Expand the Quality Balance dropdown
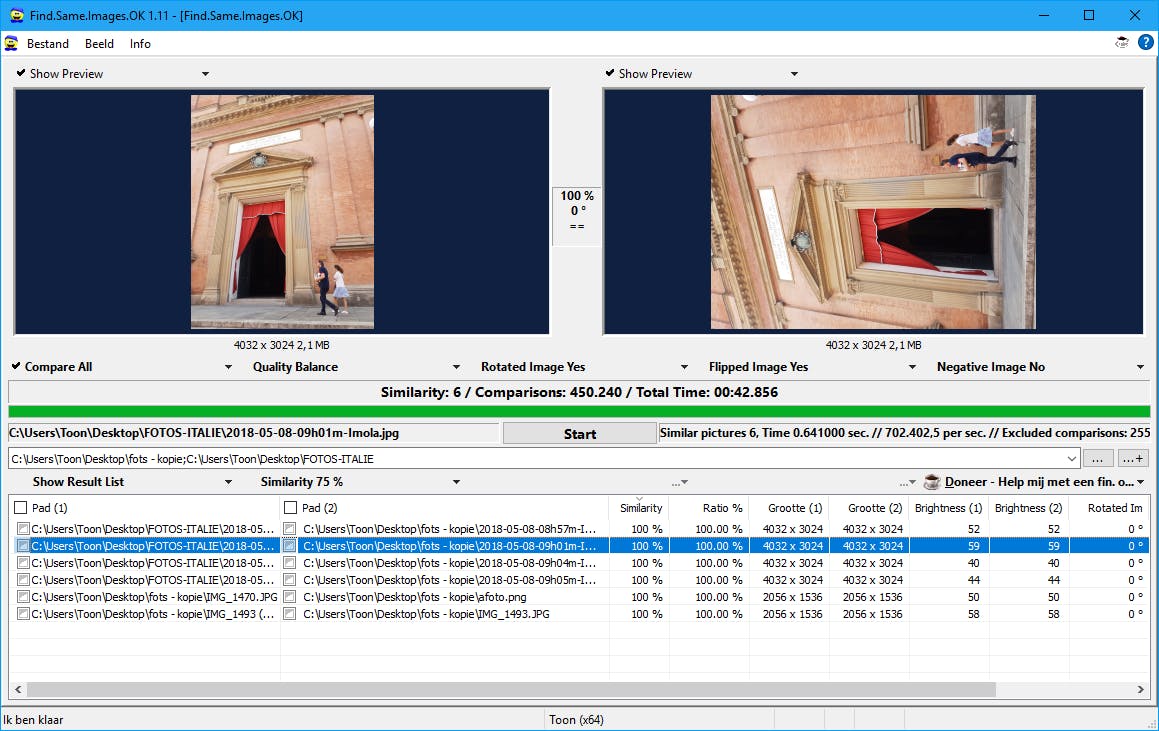This screenshot has height=731, width=1159. tap(456, 367)
